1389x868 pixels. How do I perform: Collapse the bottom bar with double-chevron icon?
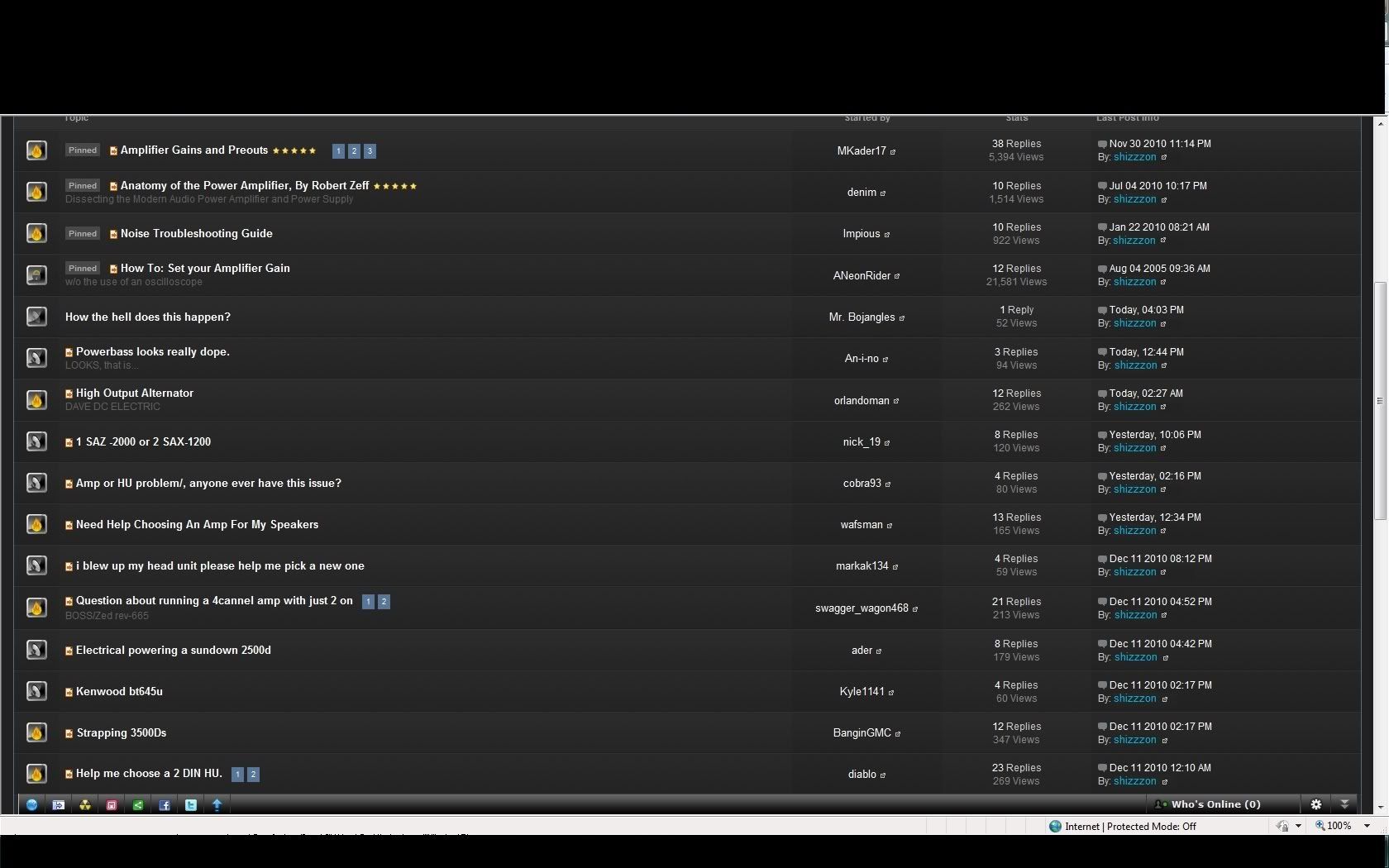[1344, 804]
